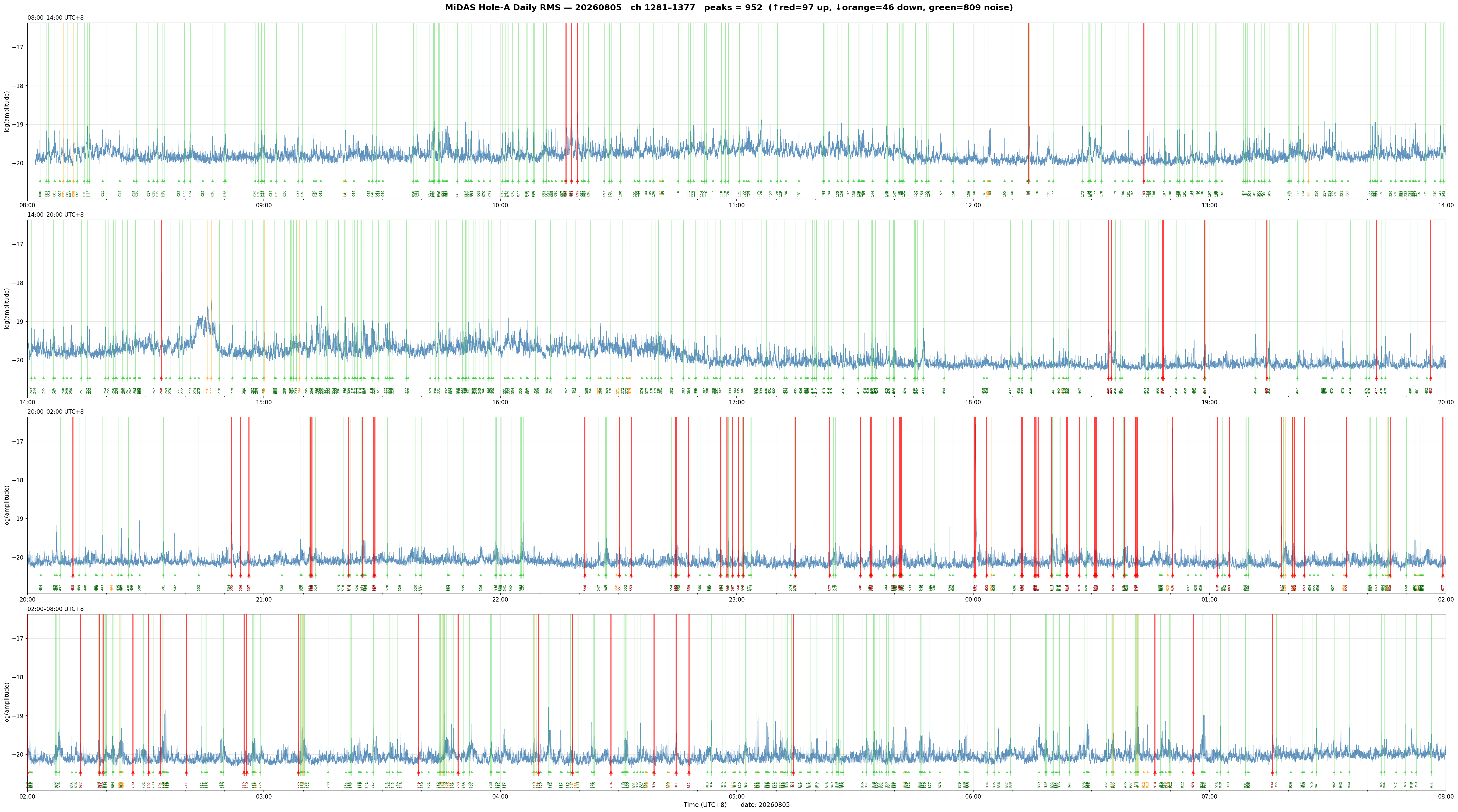The height and width of the screenshot is (812, 1458).
Task: Click peak number label 222
Action: click(1348, 194)
